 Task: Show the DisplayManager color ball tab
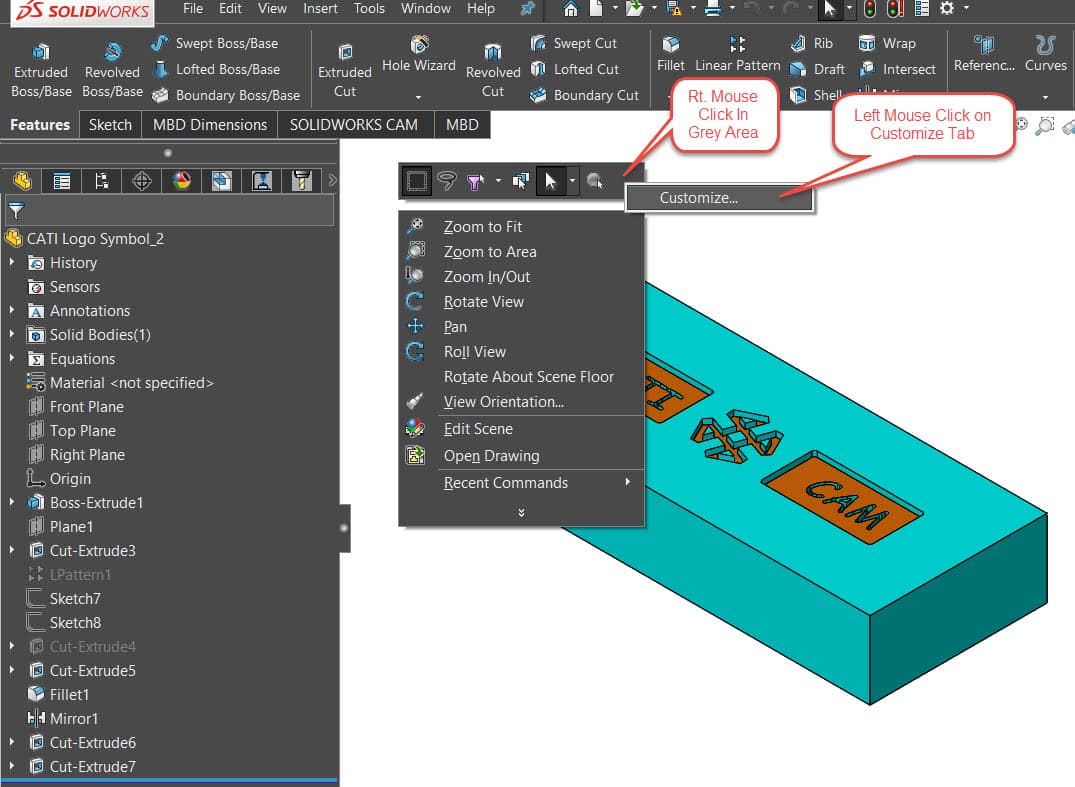click(x=182, y=181)
